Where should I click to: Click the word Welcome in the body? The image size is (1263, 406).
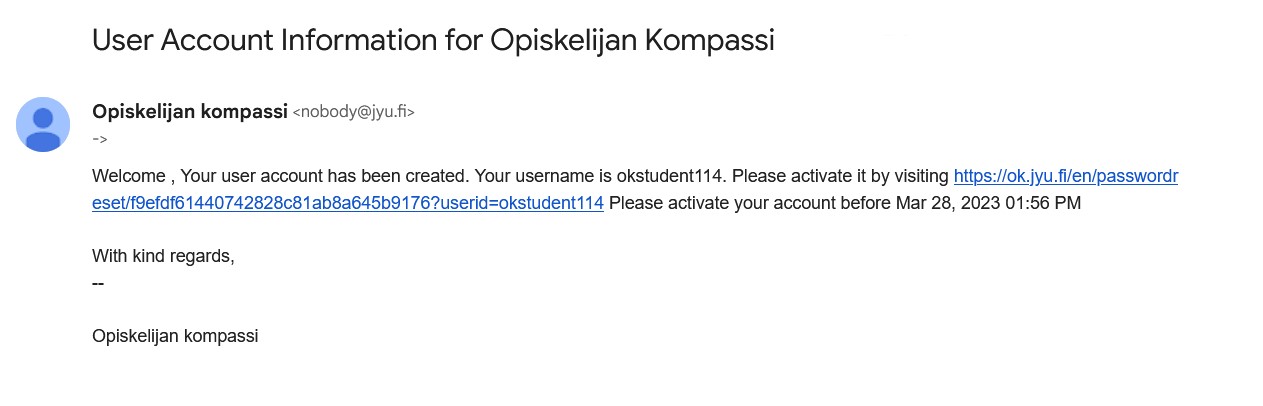pos(128,176)
